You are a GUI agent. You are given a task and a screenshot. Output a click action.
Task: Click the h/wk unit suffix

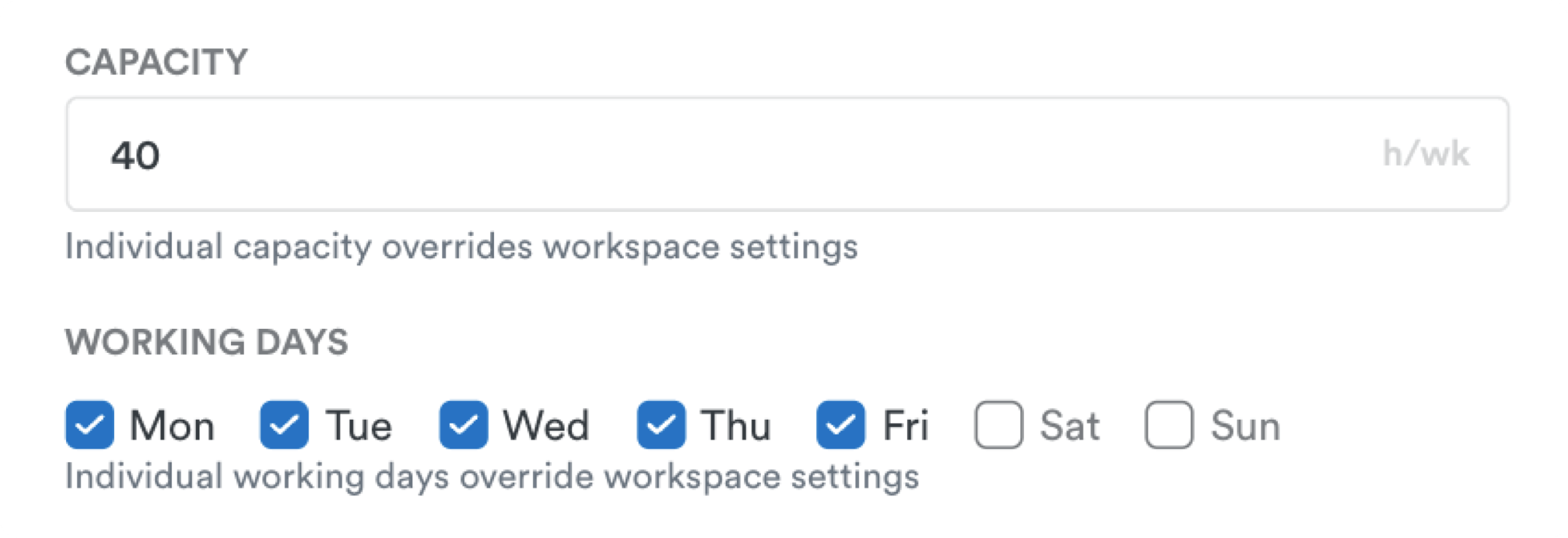pyautogui.click(x=1425, y=154)
